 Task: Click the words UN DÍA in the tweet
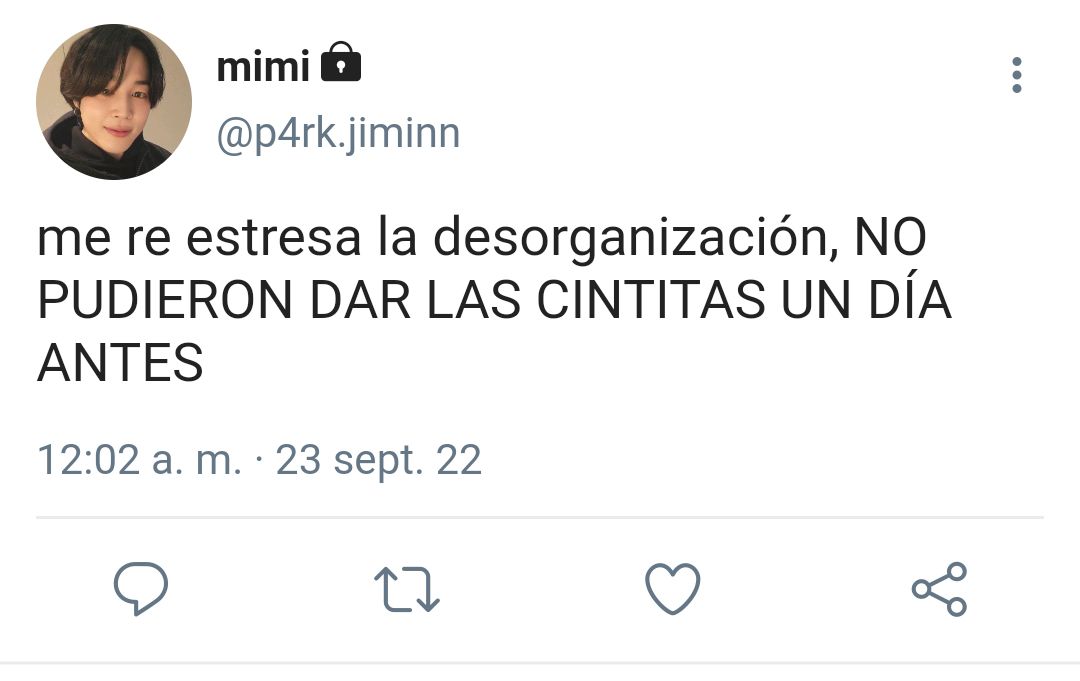pyautogui.click(x=866, y=298)
